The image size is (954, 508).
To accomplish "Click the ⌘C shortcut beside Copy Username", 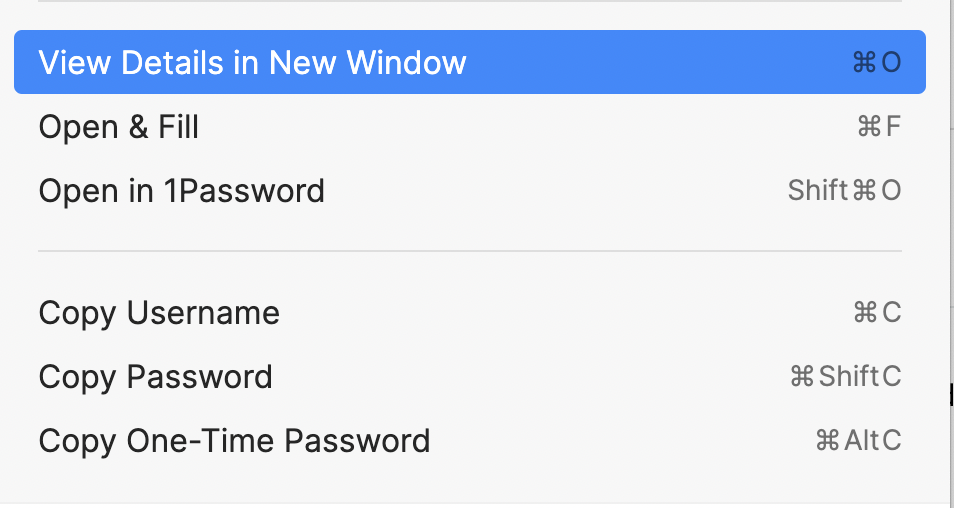I will 877,313.
